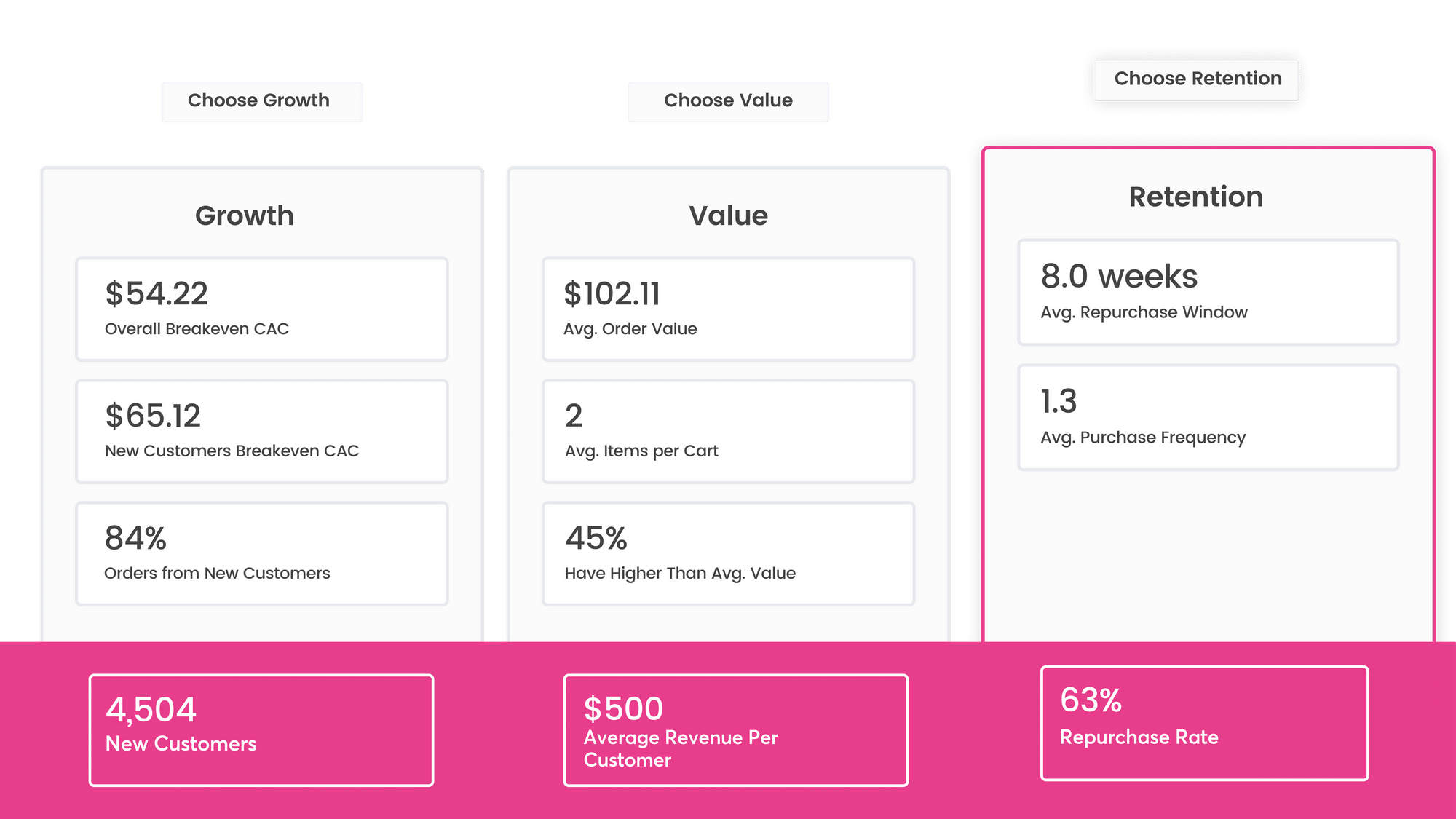Click the Orders from New Customers card
1456x819 pixels.
click(261, 553)
